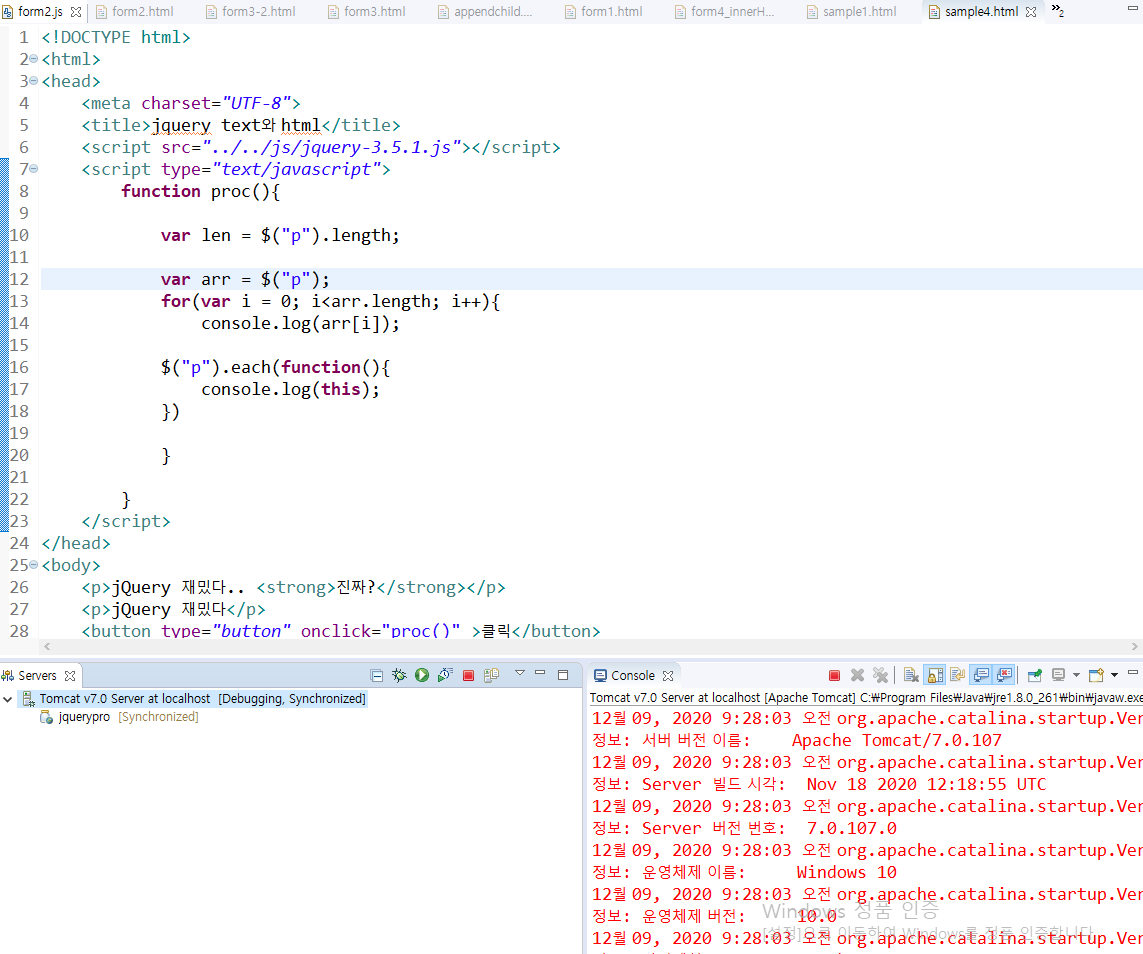
Task: Toggle show console on standard output change
Action: click(x=981, y=676)
